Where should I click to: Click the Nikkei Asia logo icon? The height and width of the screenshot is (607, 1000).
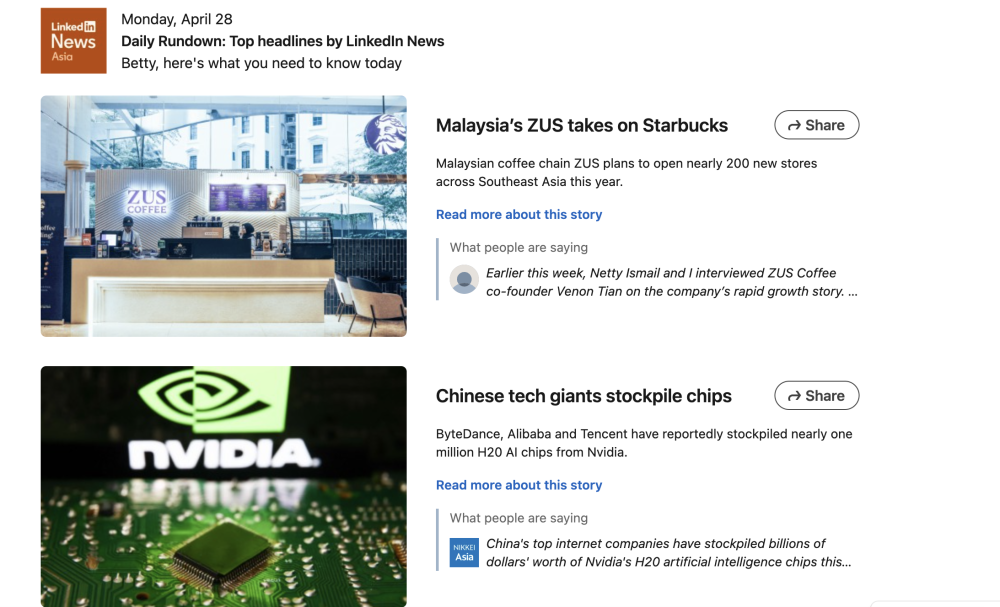point(464,552)
